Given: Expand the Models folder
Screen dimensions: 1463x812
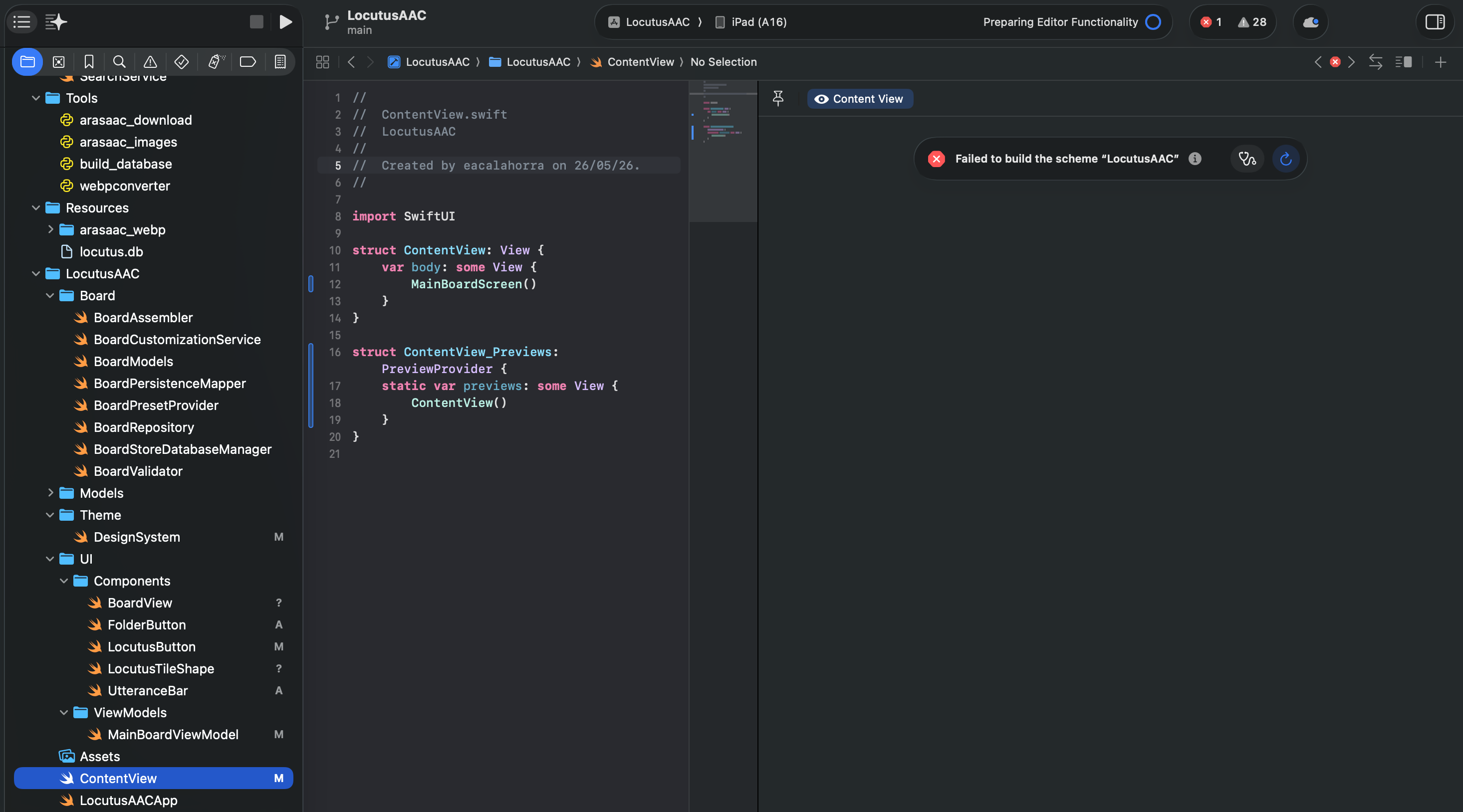Looking at the screenshot, I should 50,493.
